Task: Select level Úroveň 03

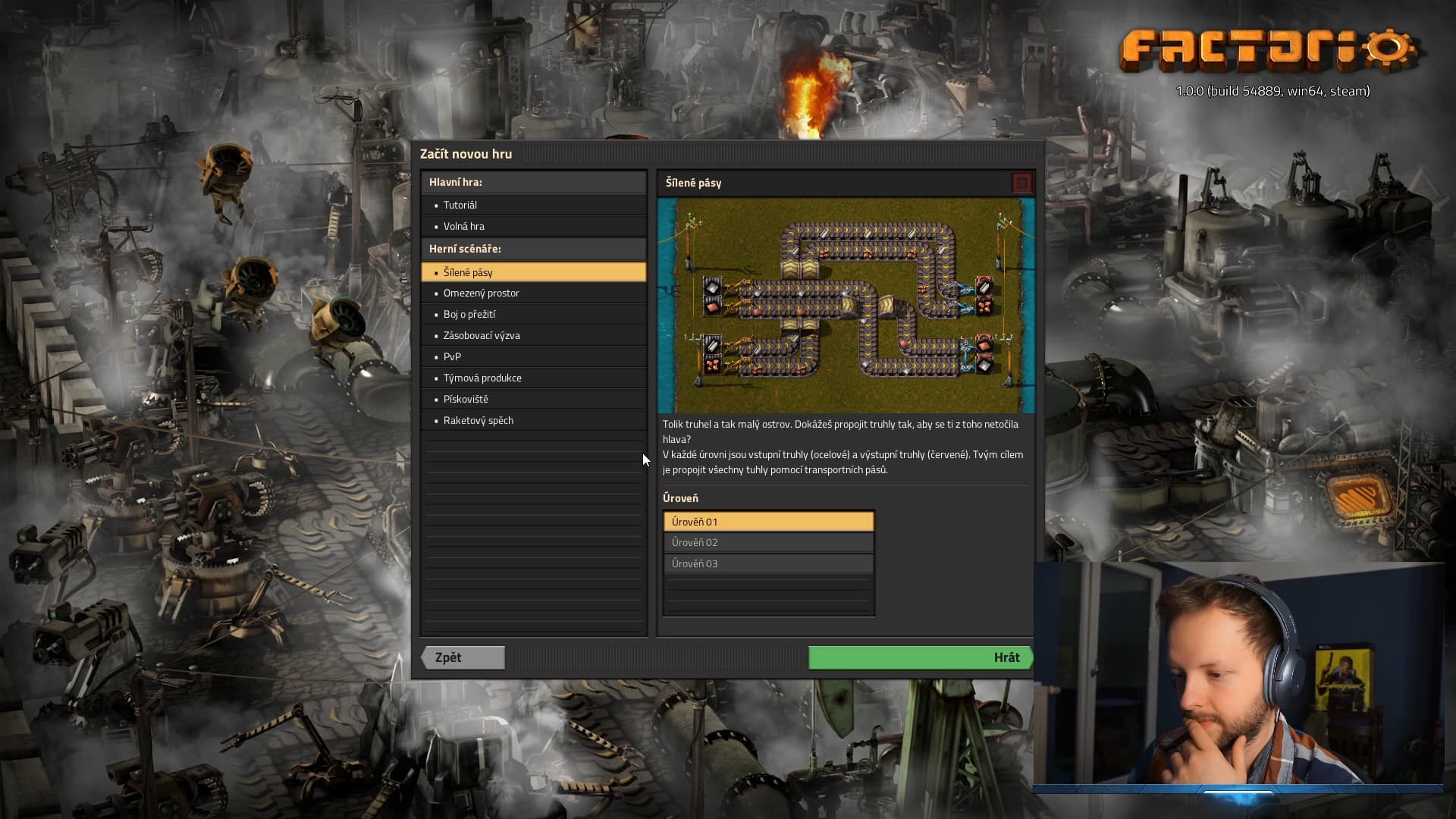Action: (769, 563)
